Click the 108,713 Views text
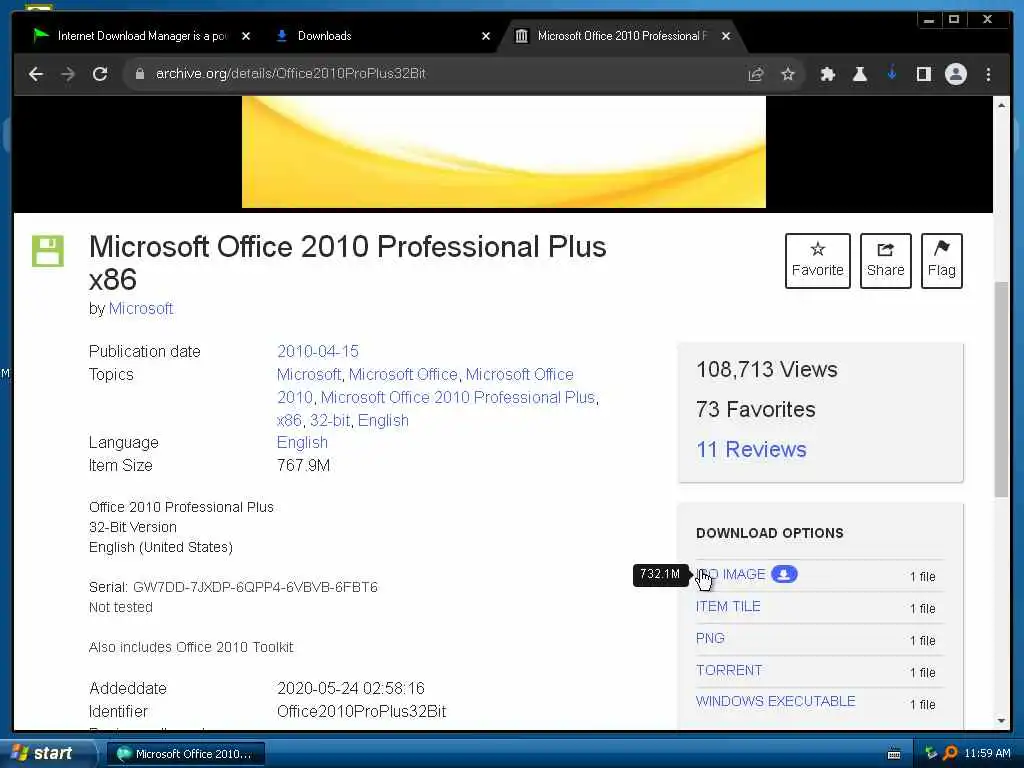 (767, 370)
